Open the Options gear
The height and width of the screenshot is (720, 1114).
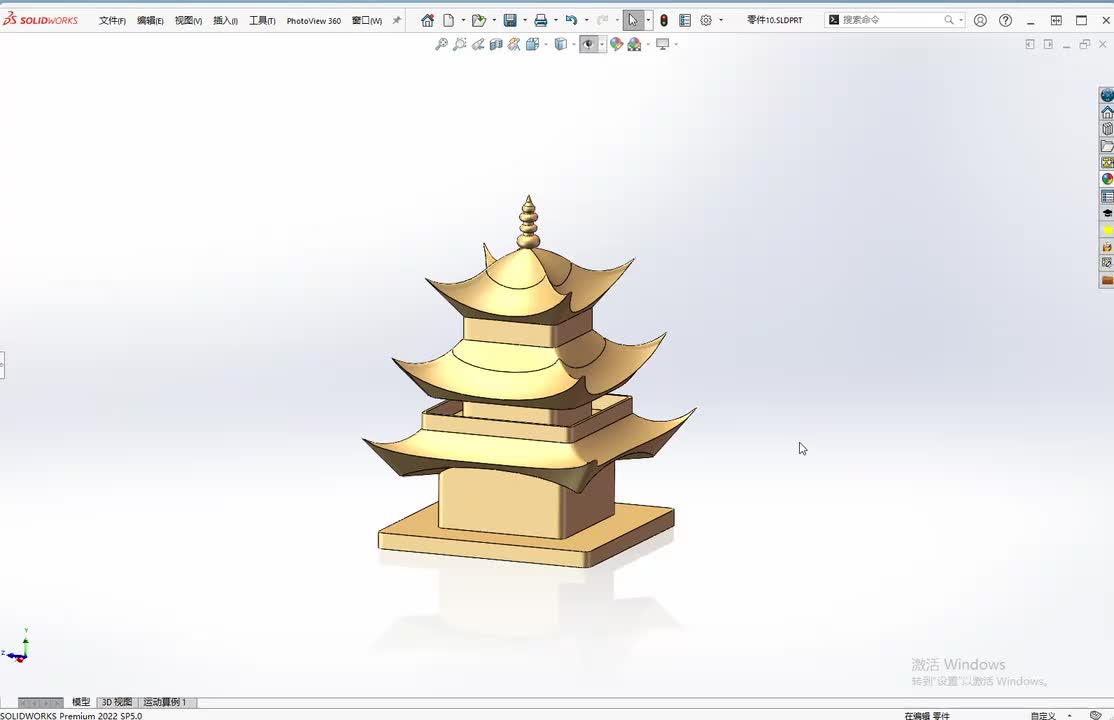705,21
